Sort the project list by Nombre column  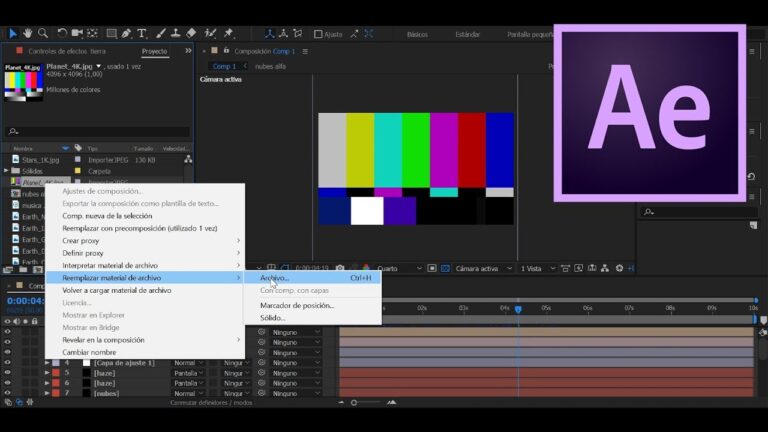click(23, 148)
